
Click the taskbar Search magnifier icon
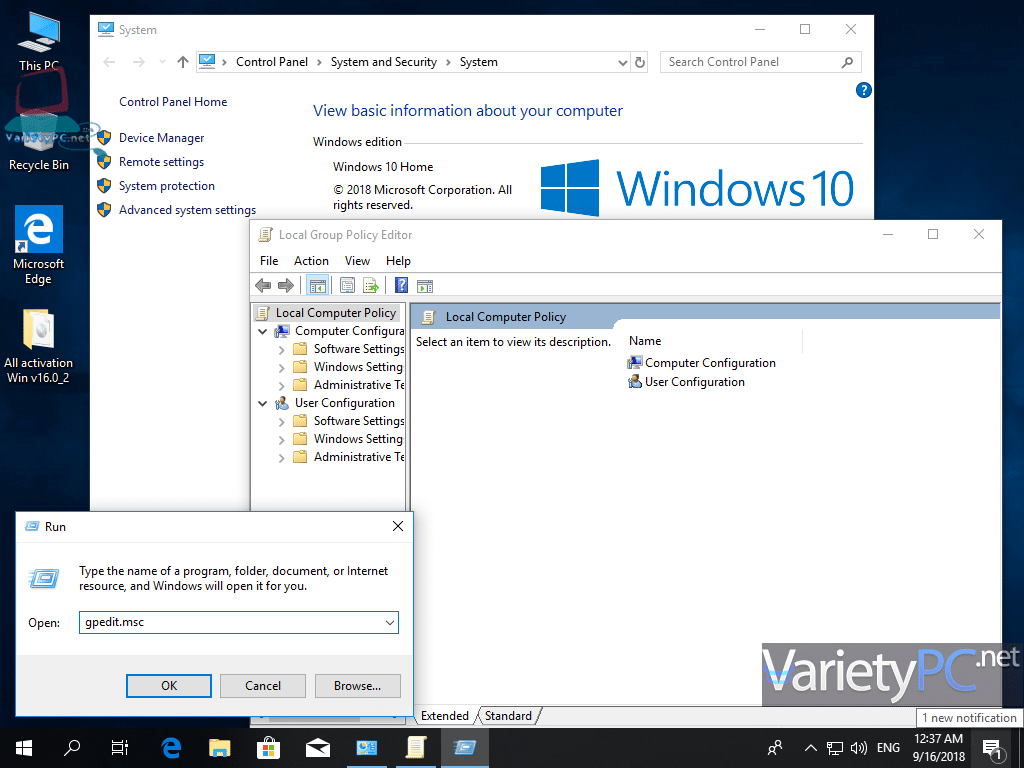tap(72, 748)
